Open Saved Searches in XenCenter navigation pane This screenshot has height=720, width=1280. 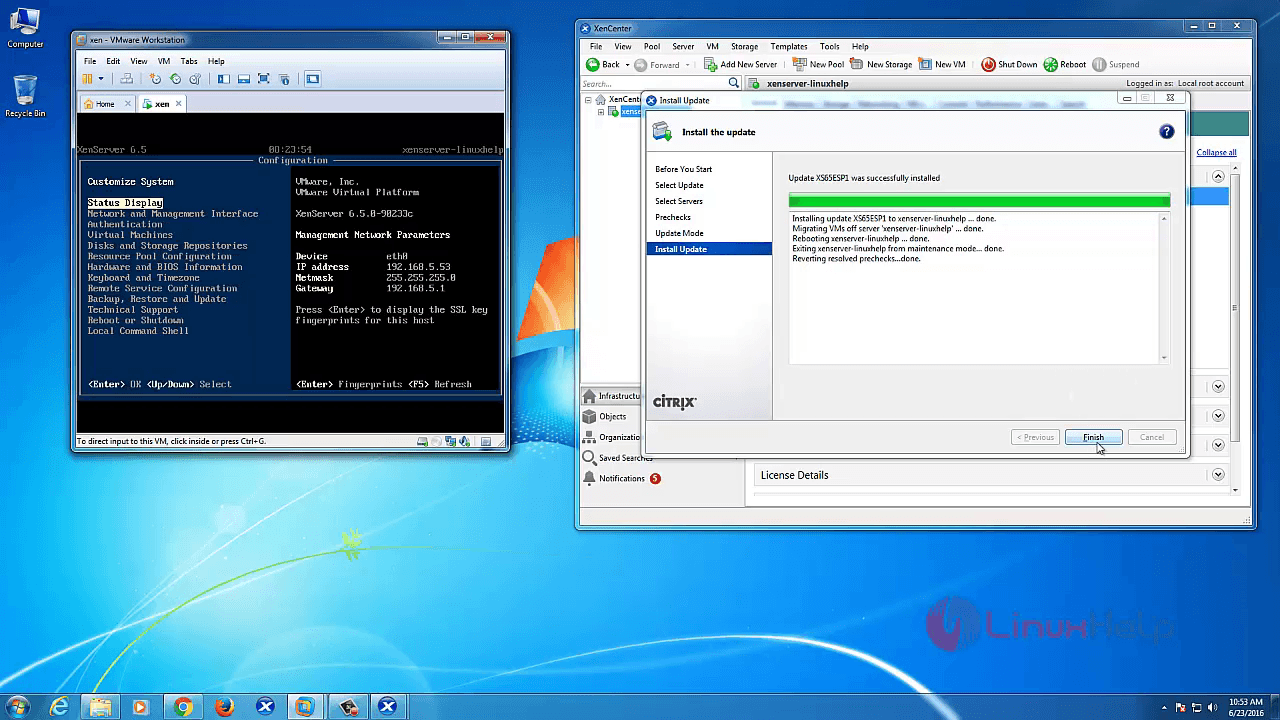point(617,458)
